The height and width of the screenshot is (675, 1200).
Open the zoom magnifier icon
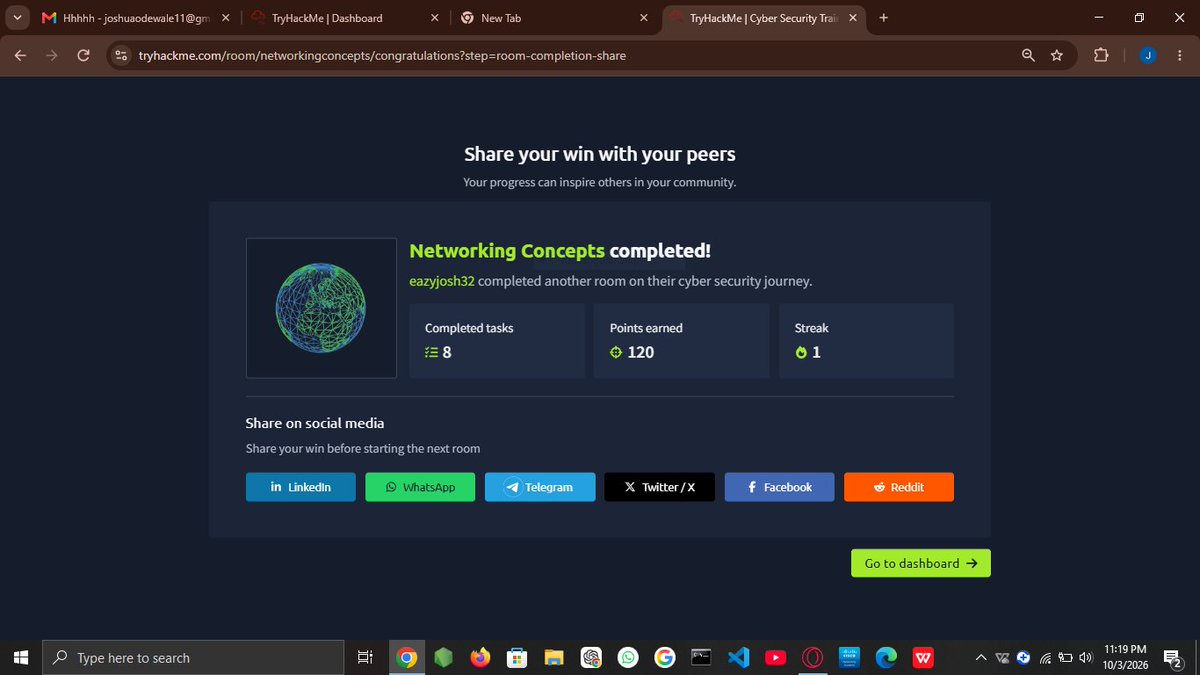pos(1028,56)
